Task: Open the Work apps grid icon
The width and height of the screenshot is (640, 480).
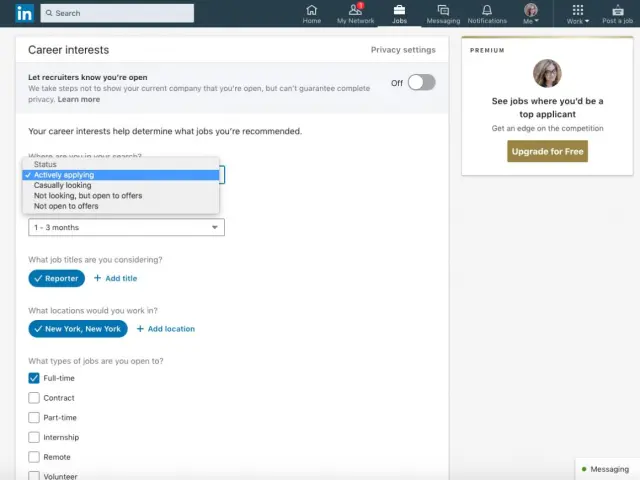Action: pyautogui.click(x=578, y=10)
